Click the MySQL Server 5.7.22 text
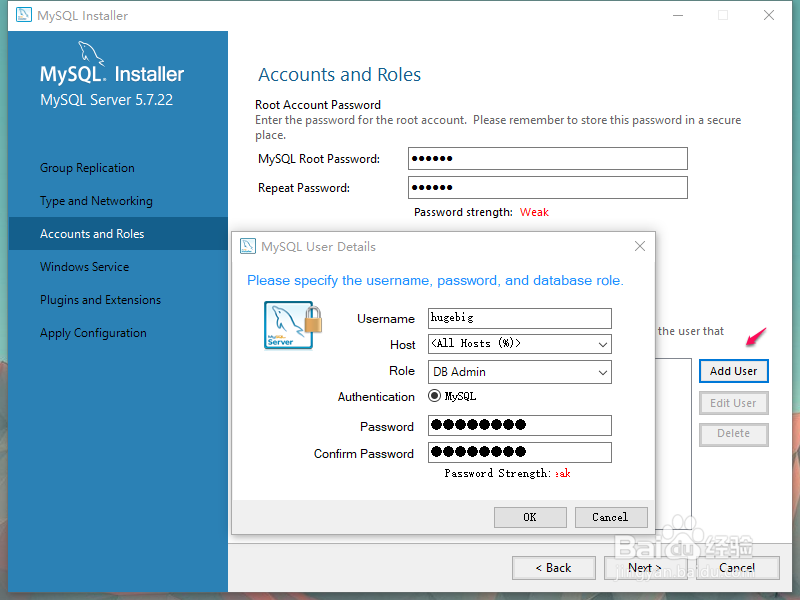 tap(106, 100)
